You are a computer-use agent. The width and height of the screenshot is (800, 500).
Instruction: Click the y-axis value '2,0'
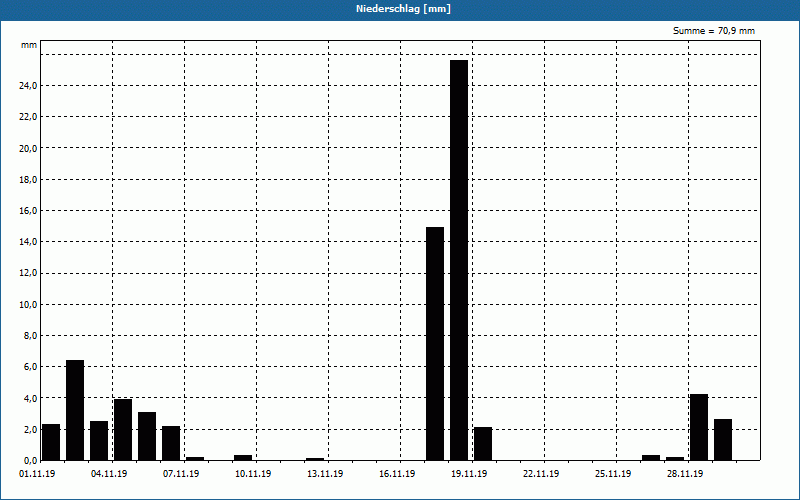tap(30, 430)
